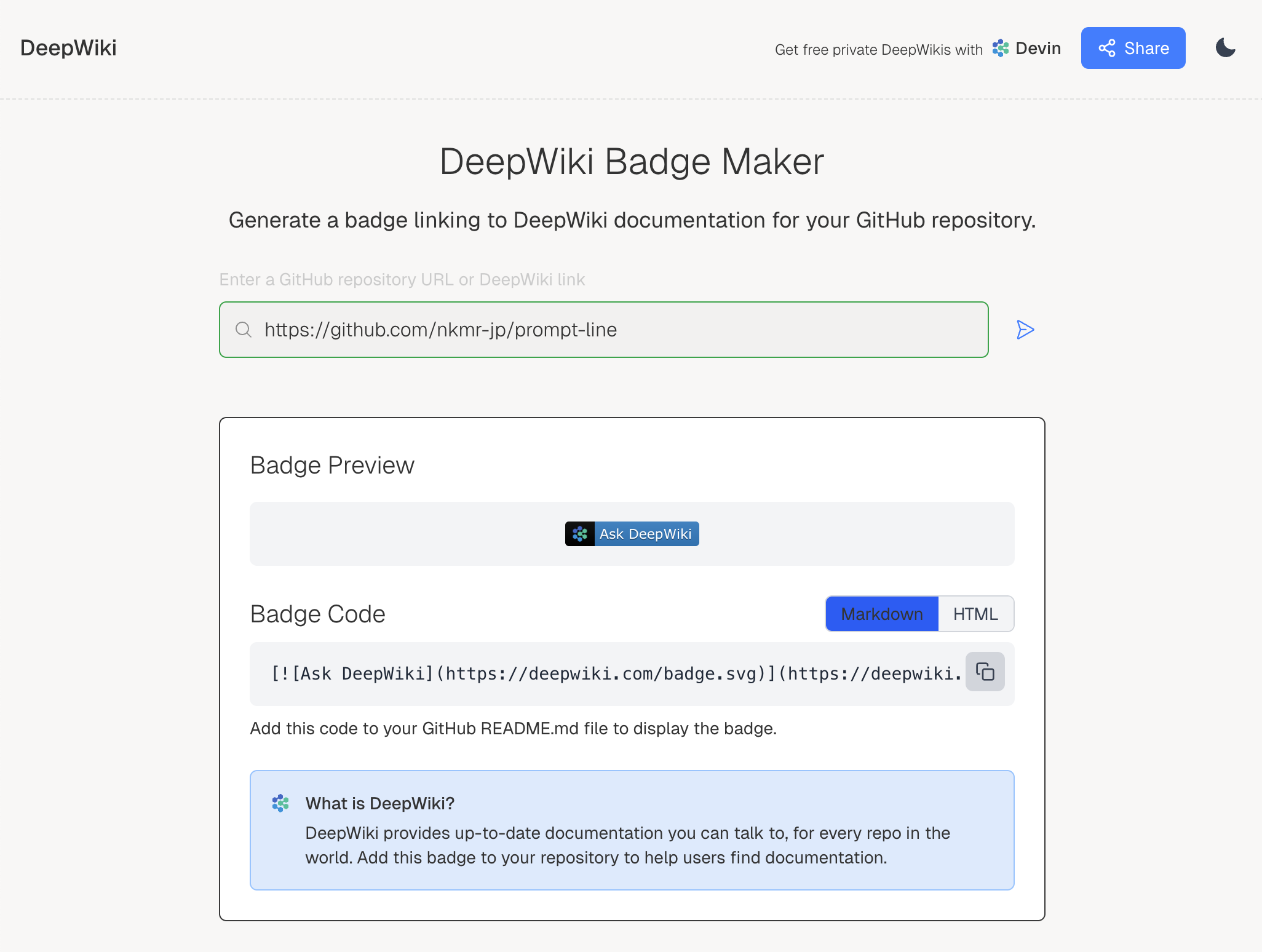Viewport: 1262px width, 952px height.
Task: Switch badge code to Markdown tab
Action: [x=881, y=614]
